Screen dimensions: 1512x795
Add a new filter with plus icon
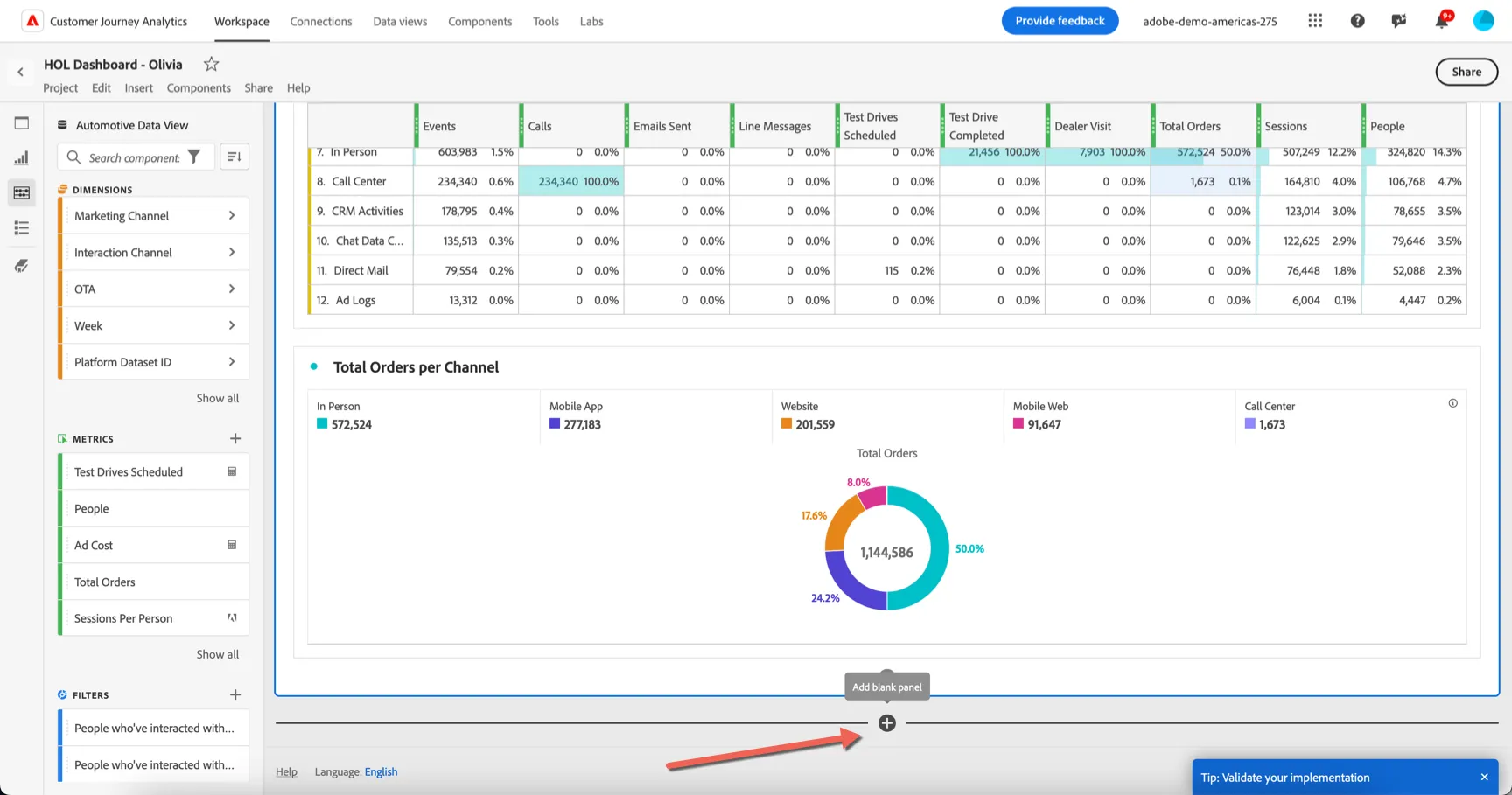pyautogui.click(x=235, y=694)
